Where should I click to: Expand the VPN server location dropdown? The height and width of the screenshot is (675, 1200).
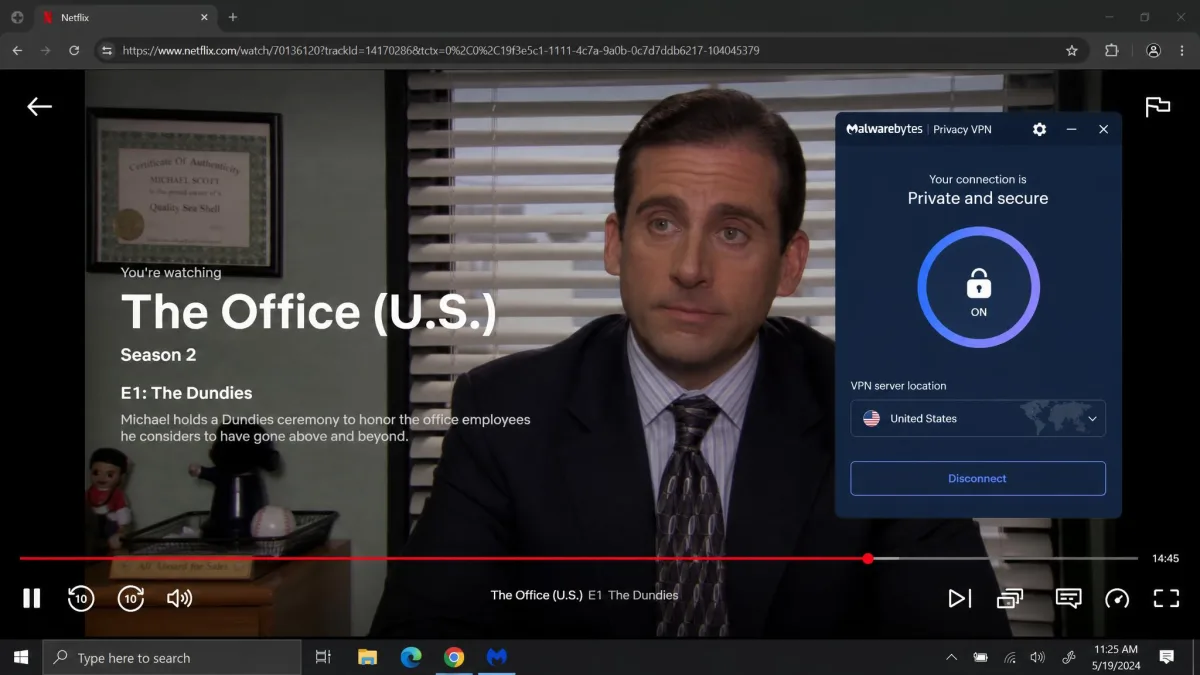[978, 418]
